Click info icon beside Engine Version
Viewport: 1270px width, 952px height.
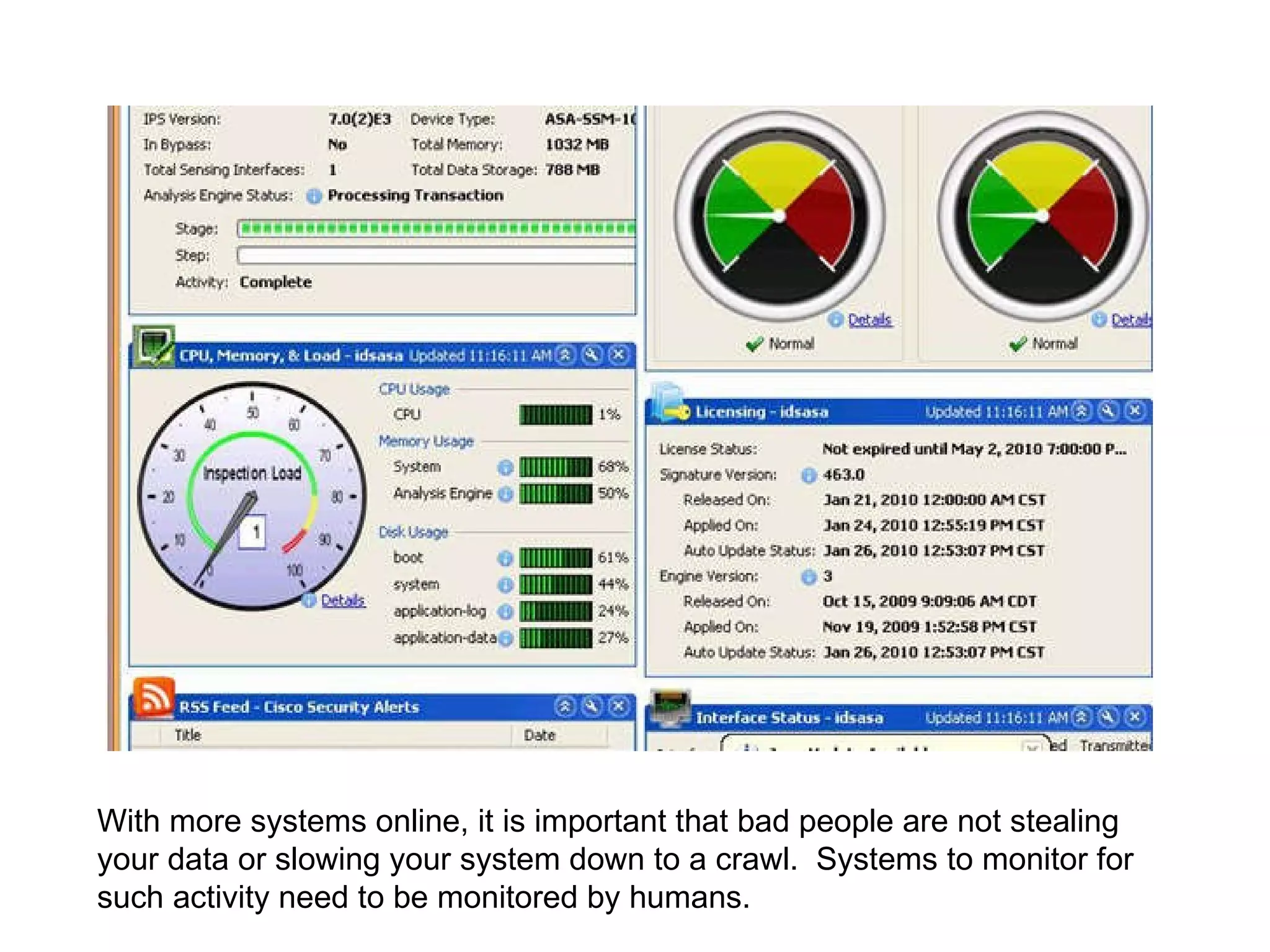click(x=809, y=578)
